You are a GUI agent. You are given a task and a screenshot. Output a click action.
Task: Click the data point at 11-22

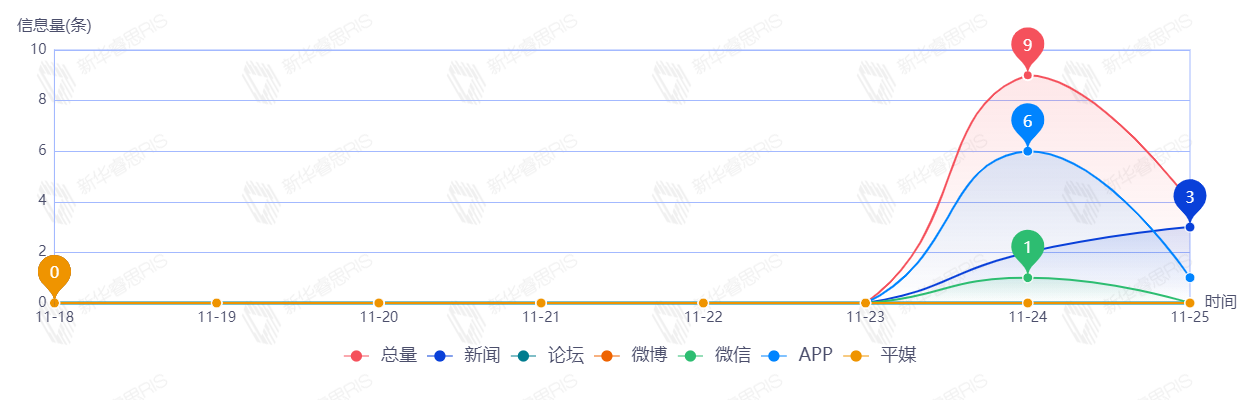pos(703,303)
